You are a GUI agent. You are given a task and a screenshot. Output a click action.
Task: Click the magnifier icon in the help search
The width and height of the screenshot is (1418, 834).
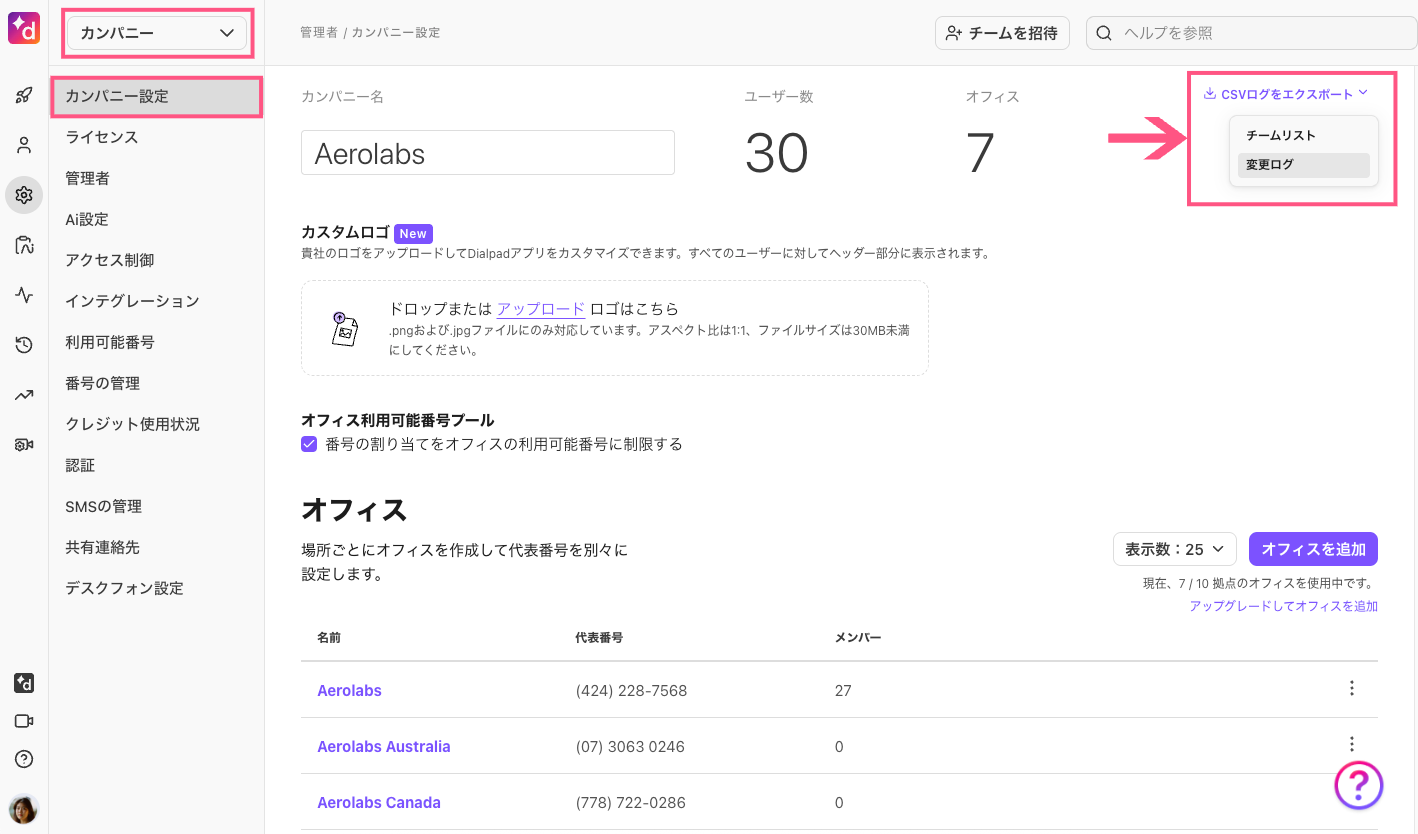click(1104, 33)
